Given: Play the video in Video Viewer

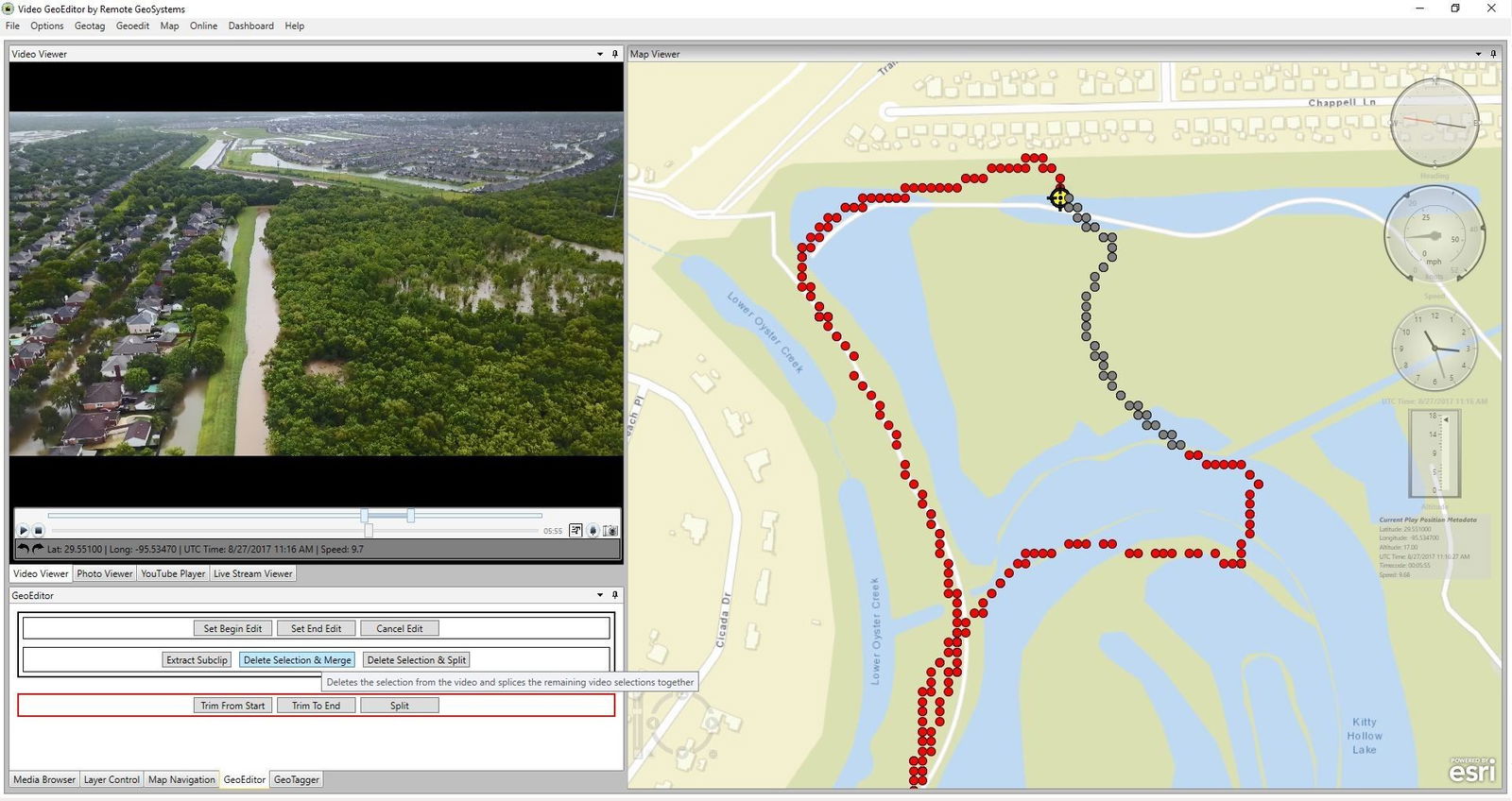Looking at the screenshot, I should point(24,531).
